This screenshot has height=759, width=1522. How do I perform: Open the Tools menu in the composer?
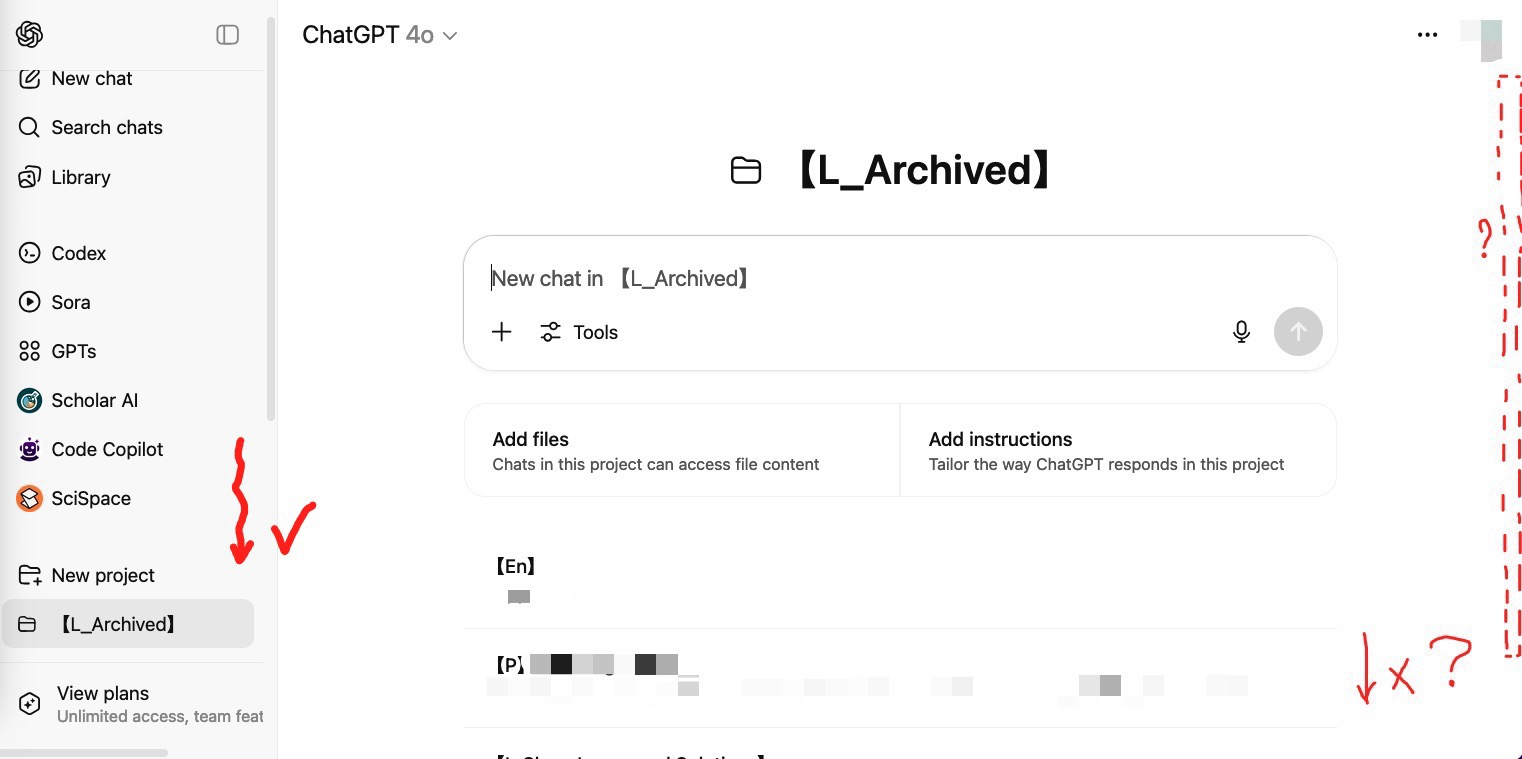[579, 332]
